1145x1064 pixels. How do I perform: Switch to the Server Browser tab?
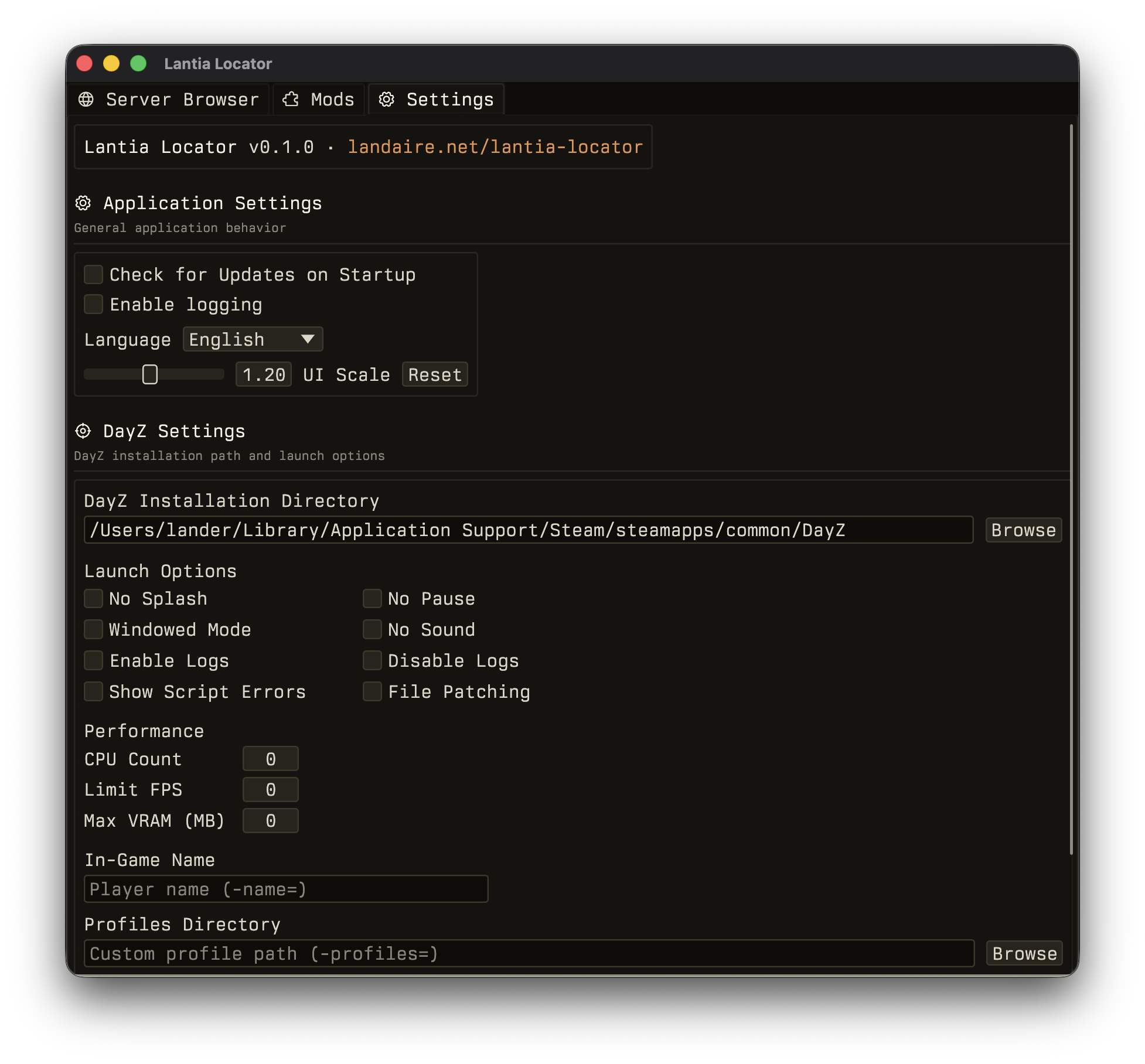(169, 99)
